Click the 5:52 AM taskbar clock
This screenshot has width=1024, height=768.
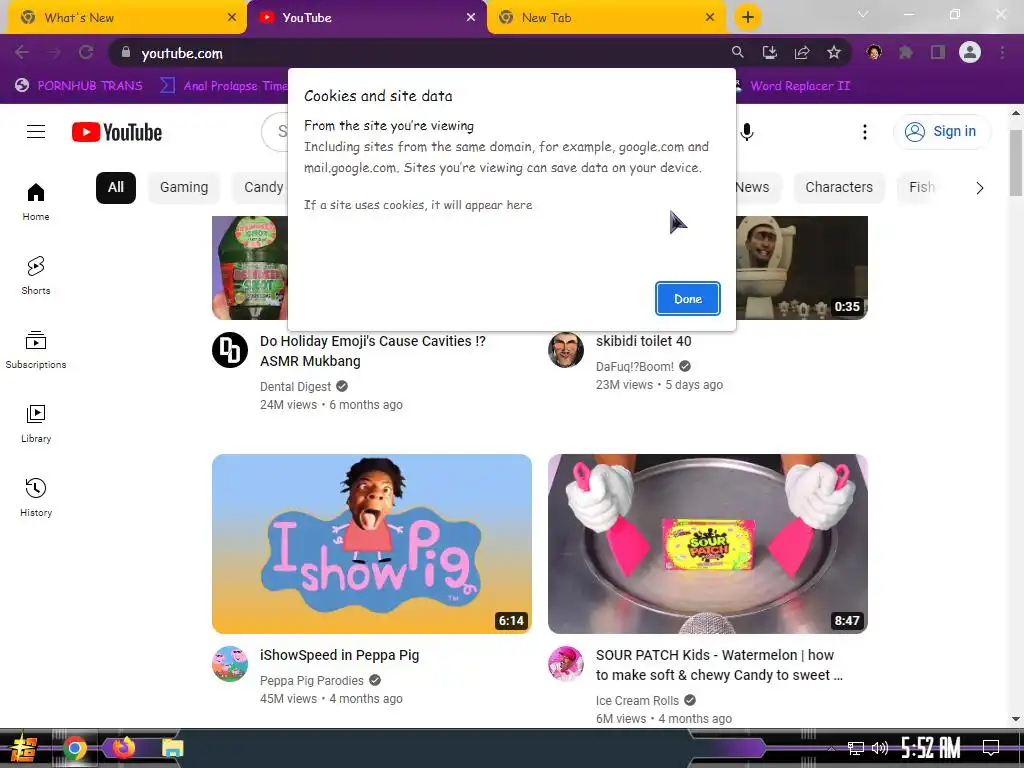click(x=931, y=748)
